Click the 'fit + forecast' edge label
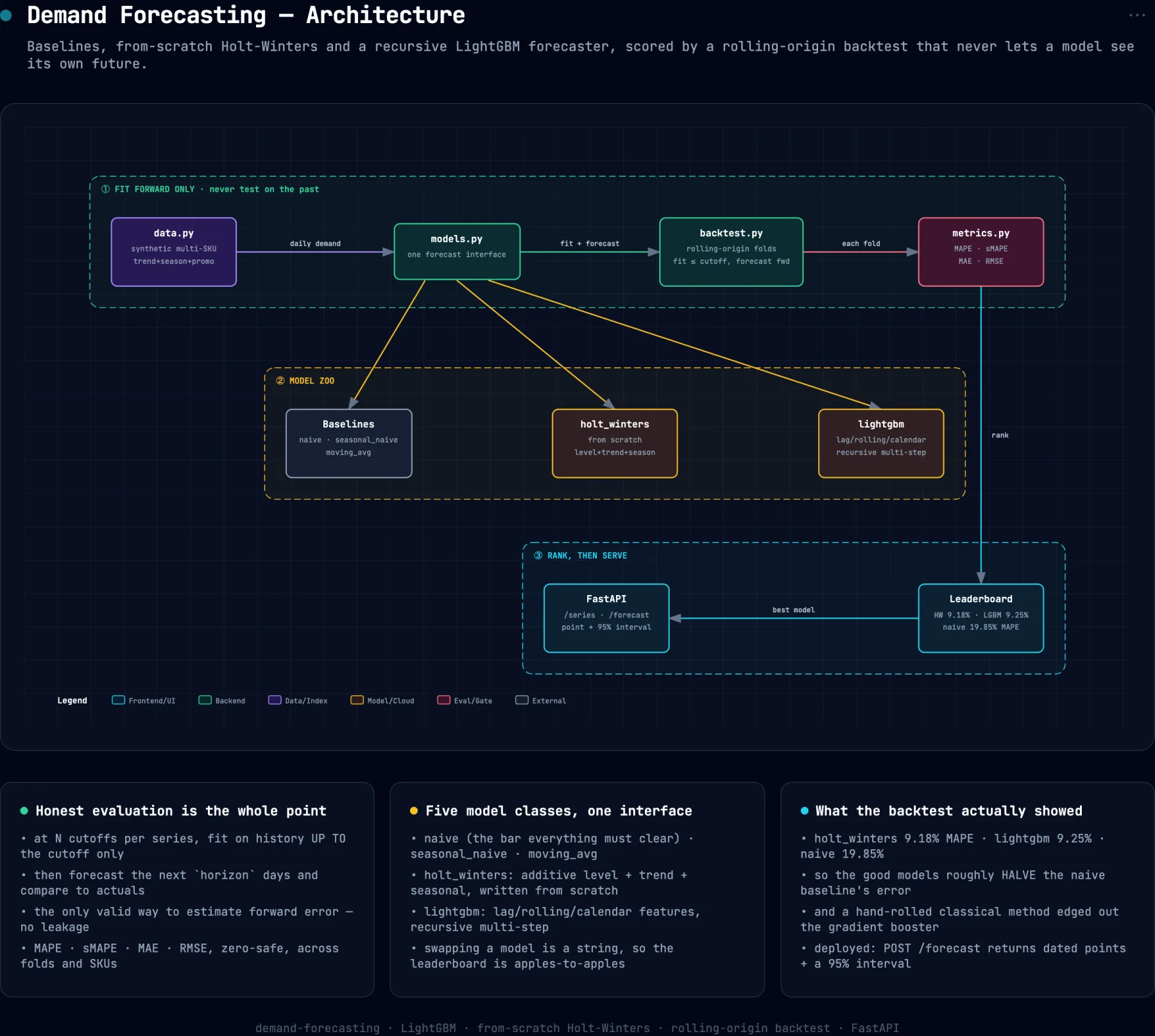The height and width of the screenshot is (1036, 1155). point(590,244)
